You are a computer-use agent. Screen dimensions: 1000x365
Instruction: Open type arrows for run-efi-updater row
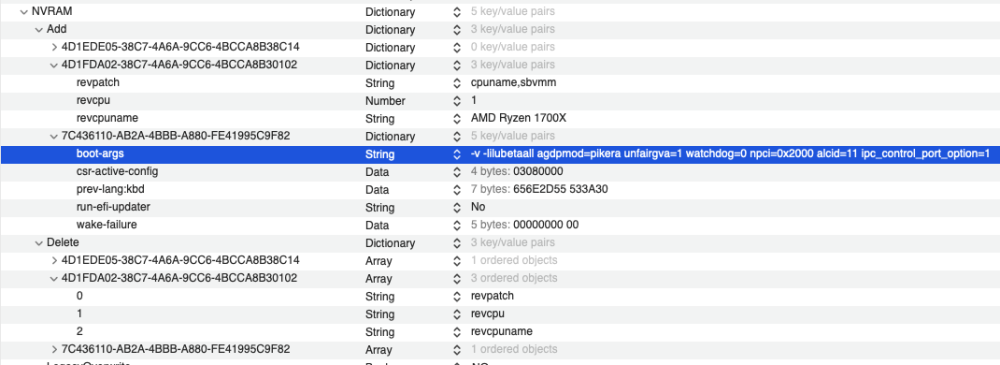[x=457, y=207]
